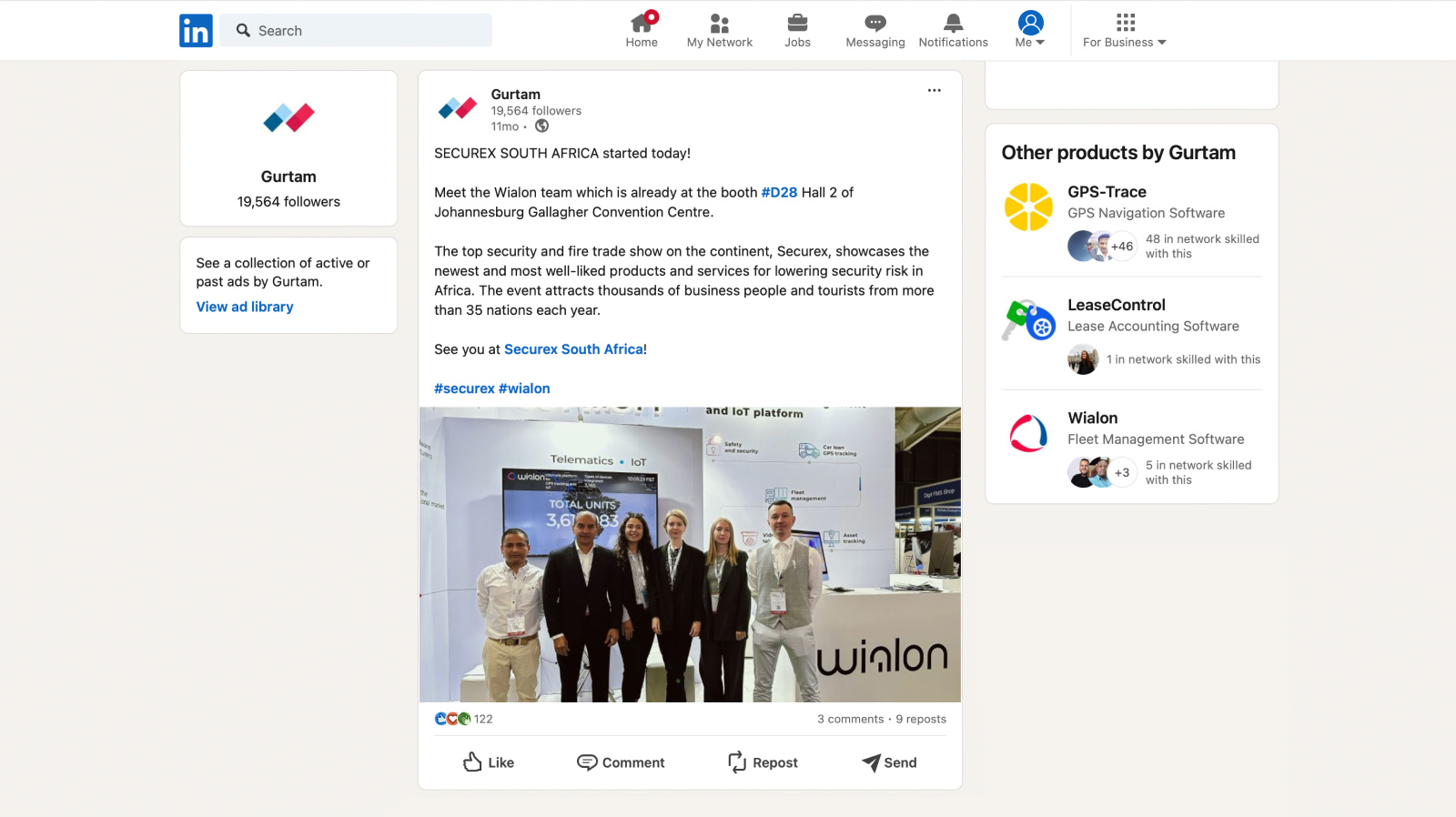Show the 3 comments
Viewport: 1456px width, 817px height.
tap(850, 719)
